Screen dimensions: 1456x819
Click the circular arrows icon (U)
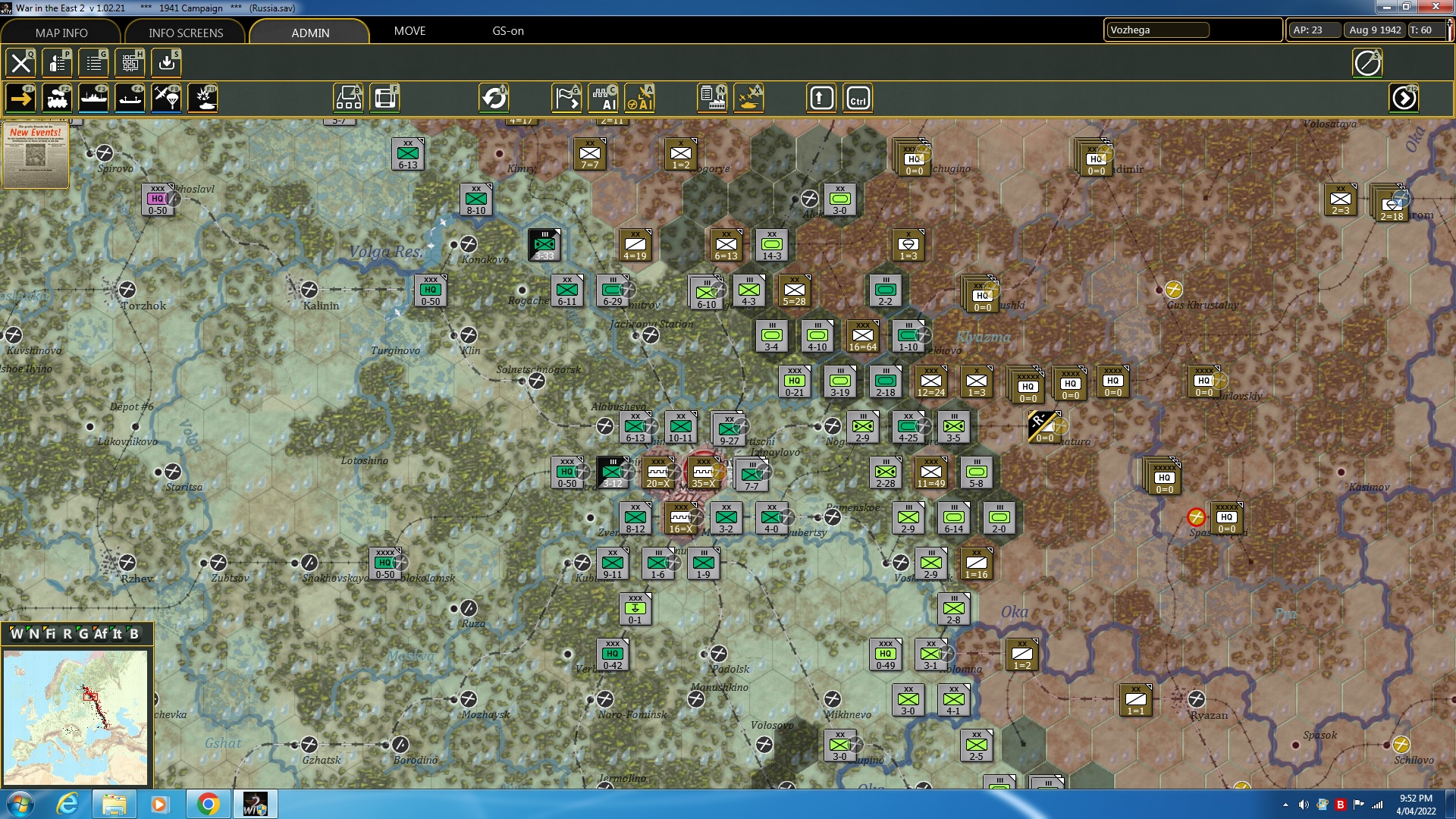click(x=494, y=99)
